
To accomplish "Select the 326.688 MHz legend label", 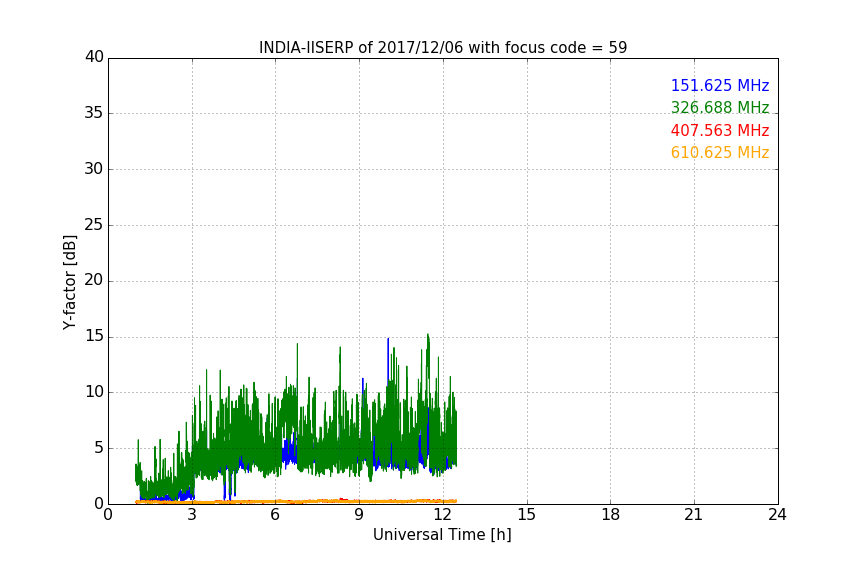I will [x=720, y=107].
